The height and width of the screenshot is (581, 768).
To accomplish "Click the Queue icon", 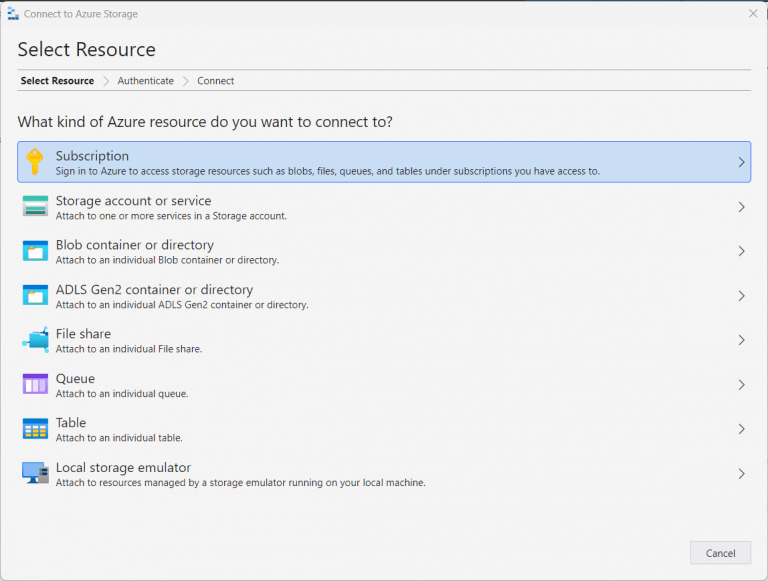I will 35,385.
